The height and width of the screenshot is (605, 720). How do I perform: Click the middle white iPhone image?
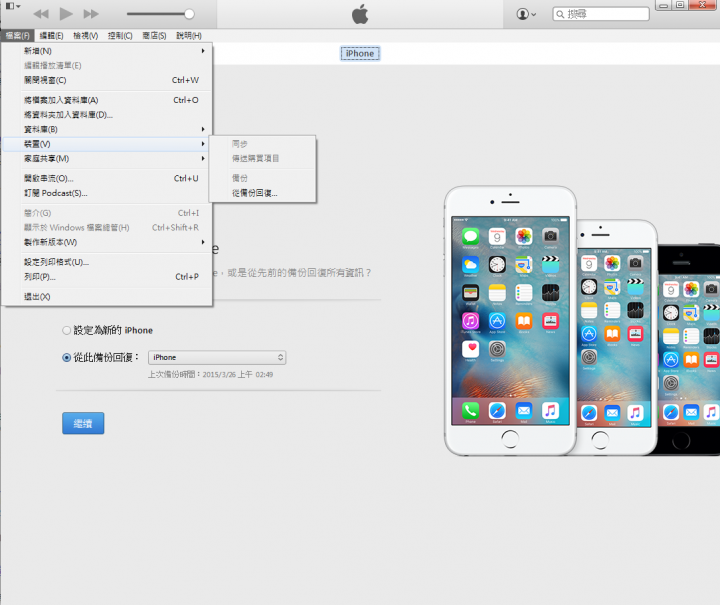[x=616, y=337]
